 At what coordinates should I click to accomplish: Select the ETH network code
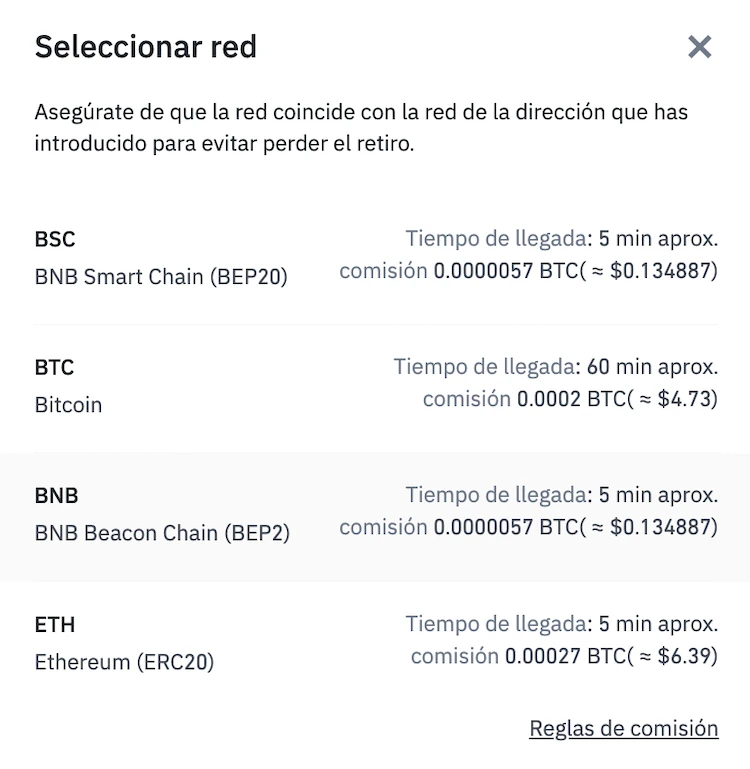55,624
